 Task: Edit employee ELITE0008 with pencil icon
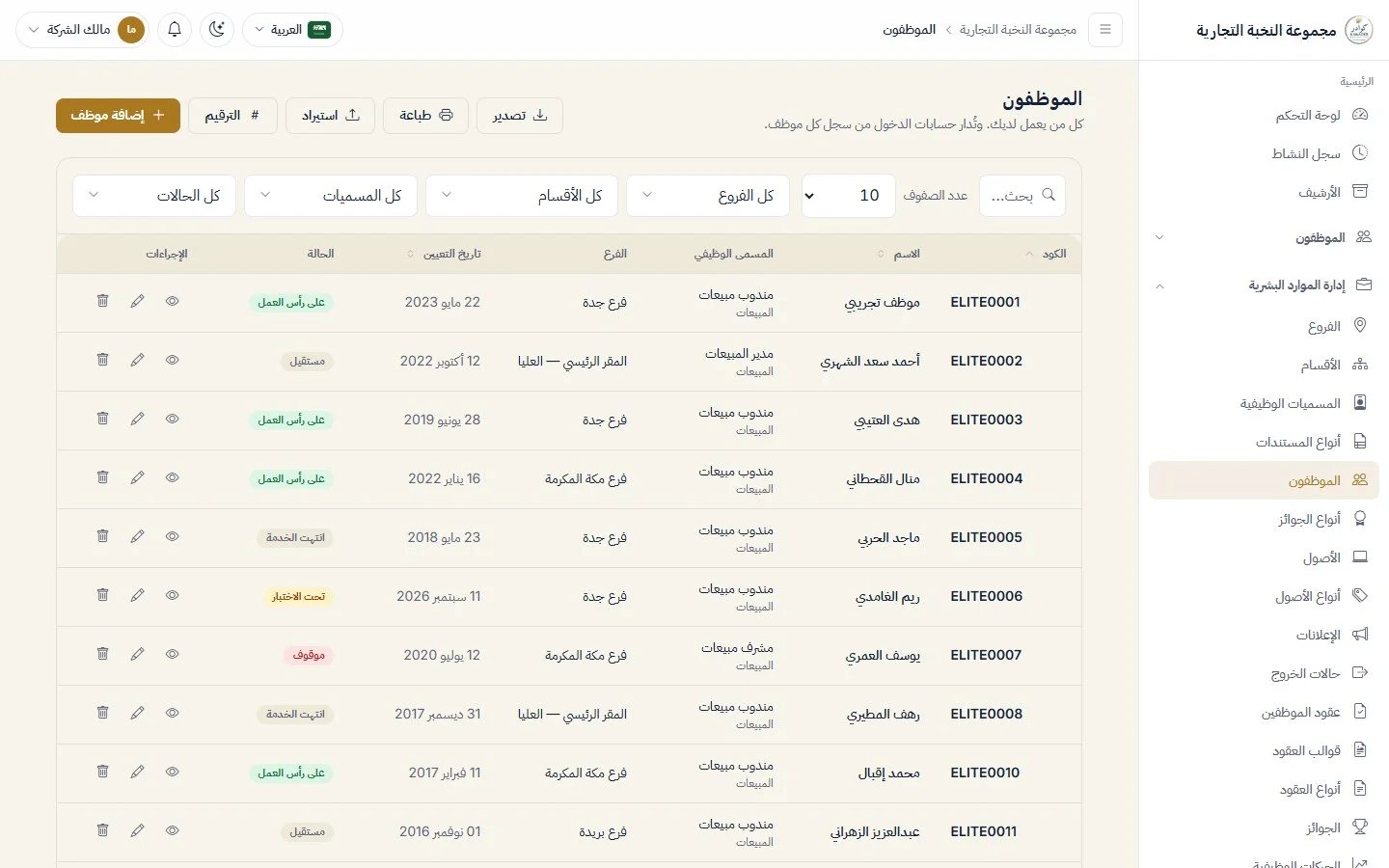click(138, 713)
